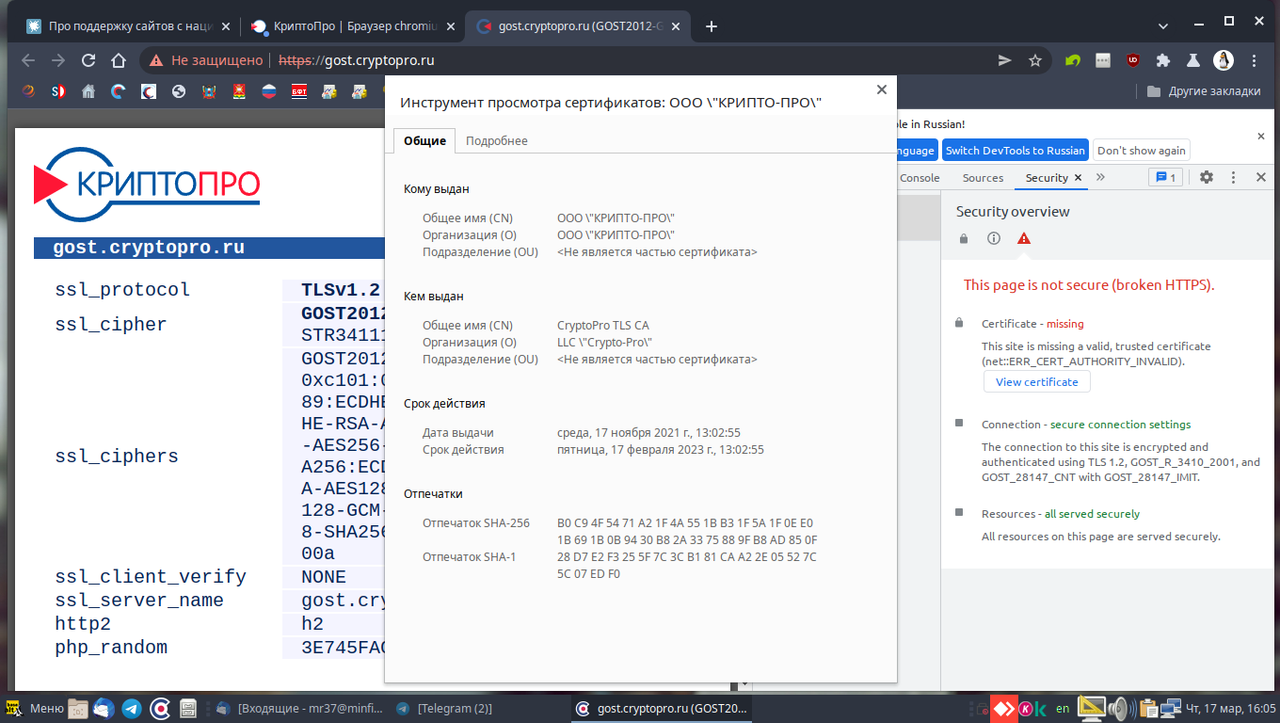1280x723 pixels.
Task: Switch to the 'КриптоПро | Браузер chromium' tab
Action: pyautogui.click(x=350, y=27)
